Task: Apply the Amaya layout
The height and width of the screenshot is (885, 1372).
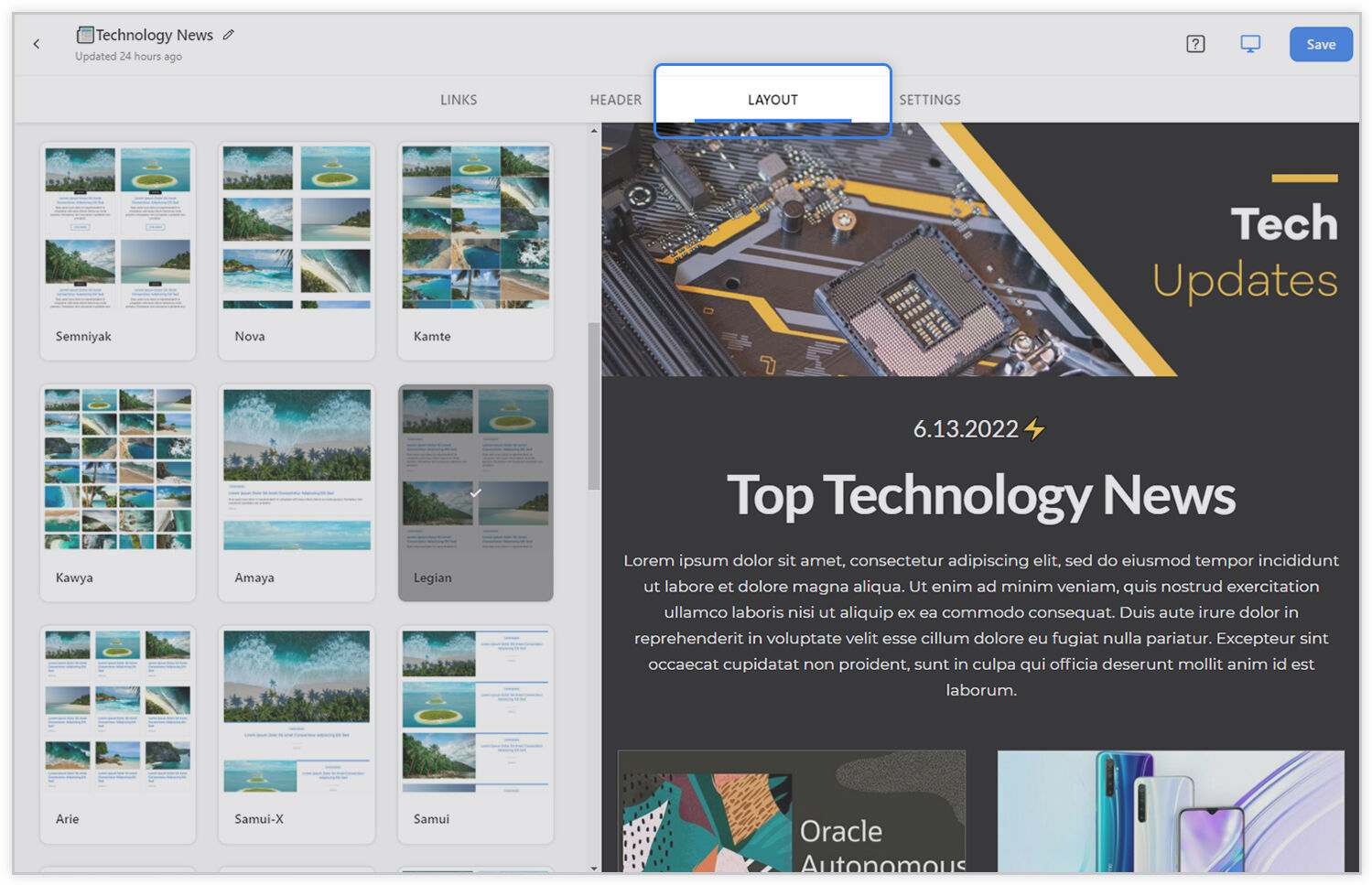Action: tap(297, 492)
